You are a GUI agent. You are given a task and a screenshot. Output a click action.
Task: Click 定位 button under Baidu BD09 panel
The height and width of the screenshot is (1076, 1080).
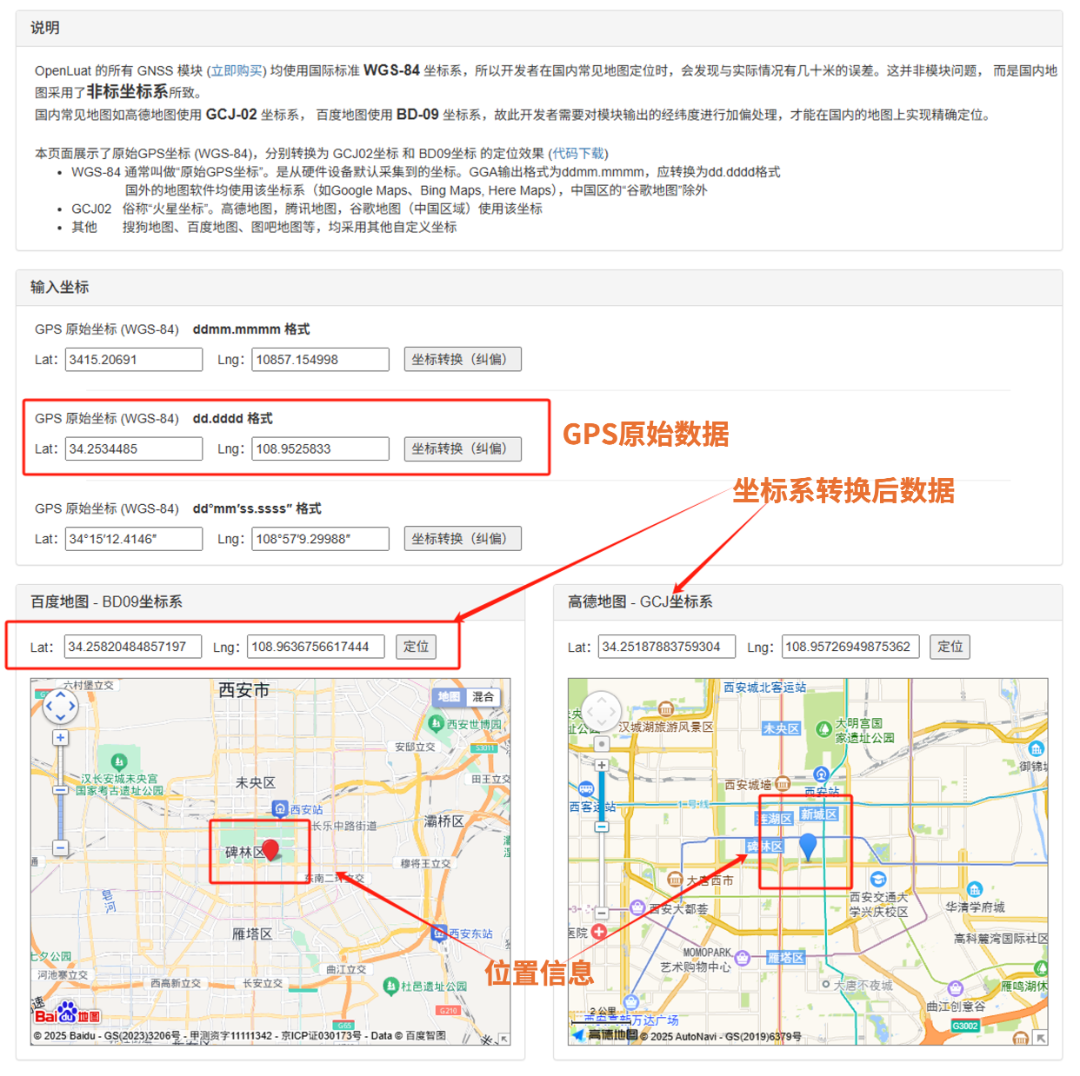click(x=416, y=646)
